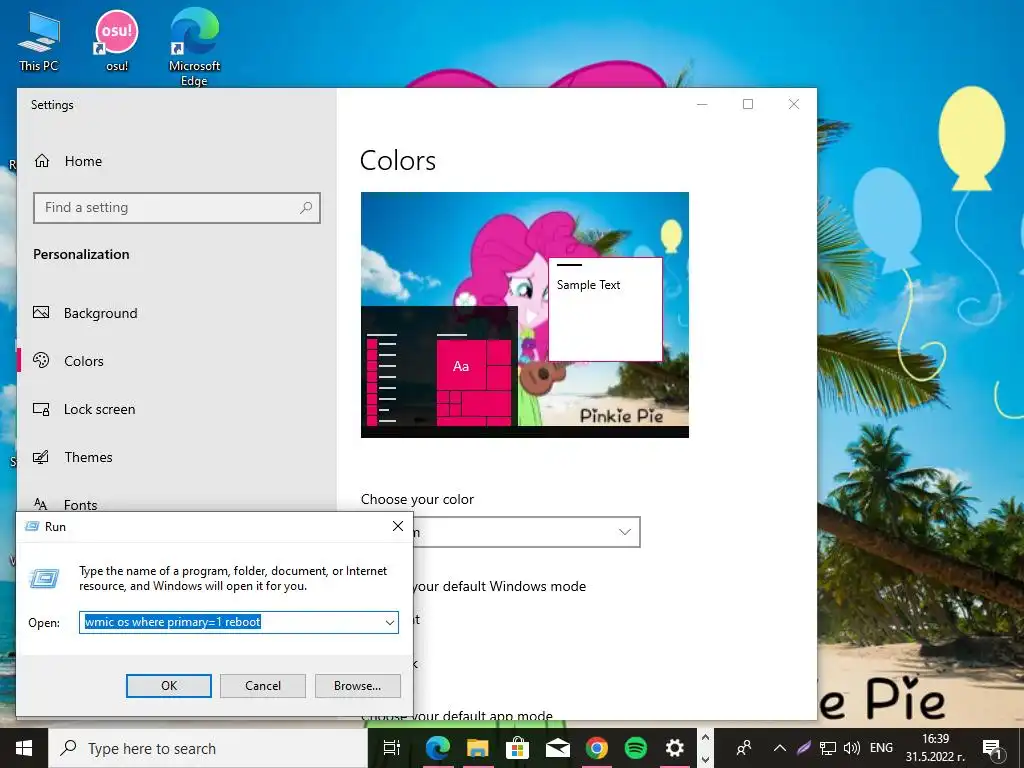This screenshot has width=1024, height=768.
Task: Open File Explorer from the taskbar
Action: click(x=477, y=748)
